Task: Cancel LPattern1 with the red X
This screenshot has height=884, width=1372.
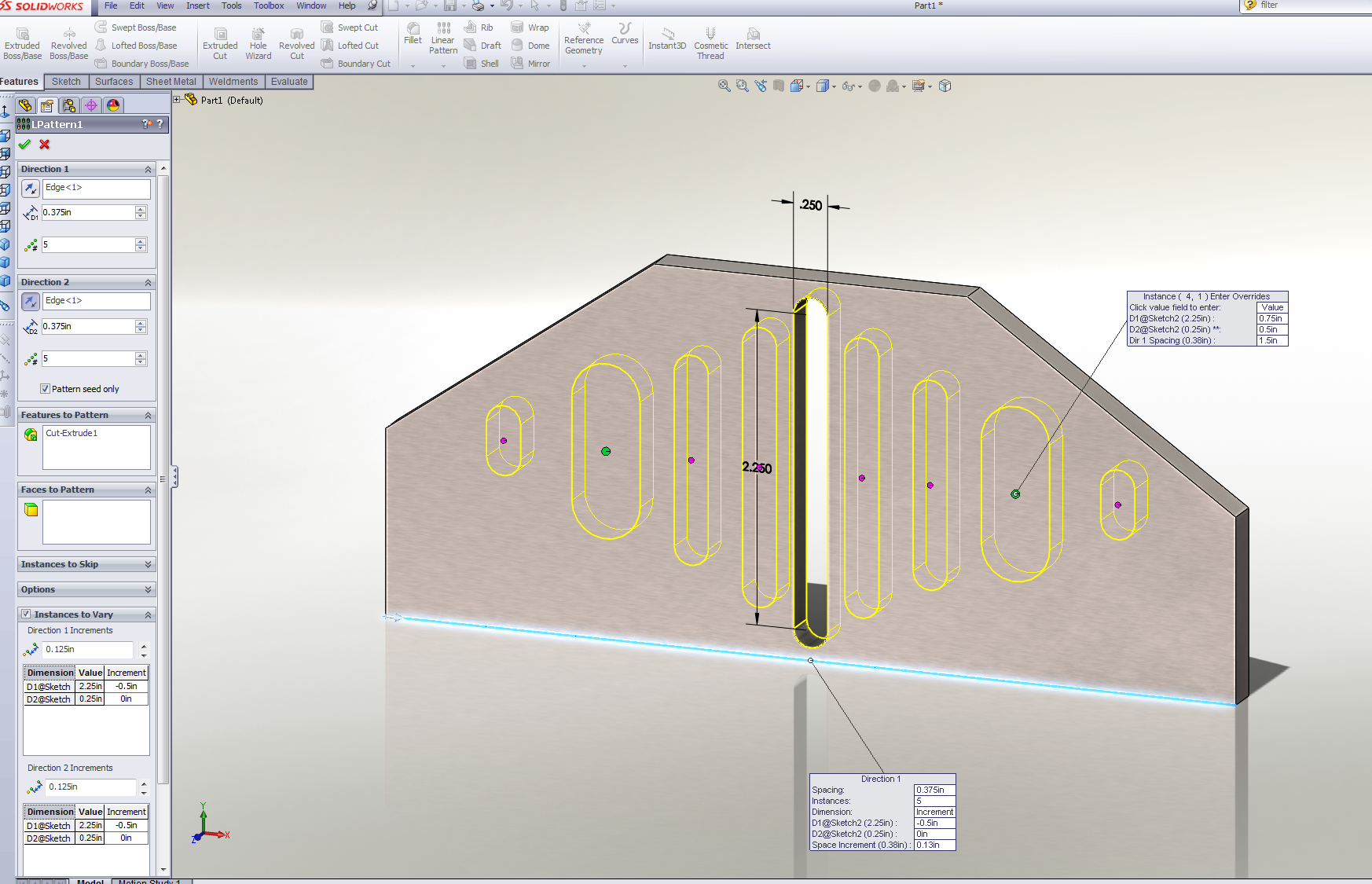Action: (x=45, y=145)
